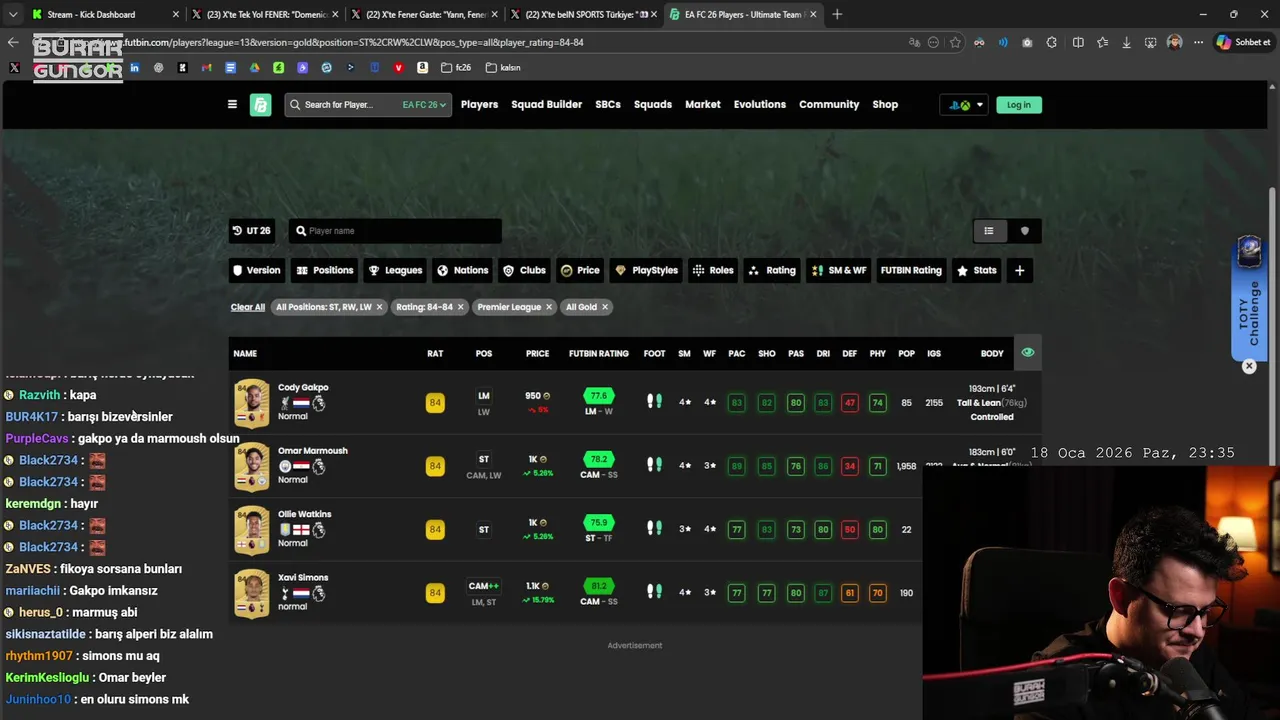
Task: Open the FUTBIN hamburger menu
Action: coord(232,105)
